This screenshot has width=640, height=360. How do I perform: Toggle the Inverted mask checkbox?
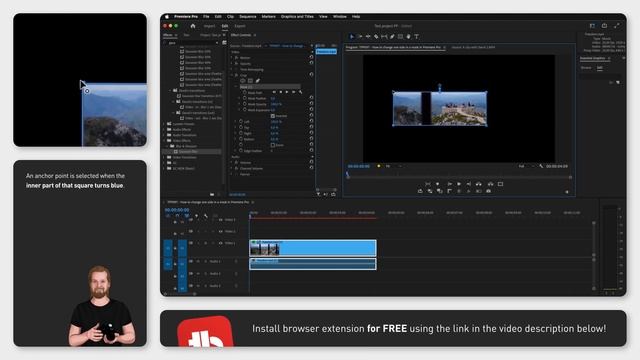tap(273, 116)
